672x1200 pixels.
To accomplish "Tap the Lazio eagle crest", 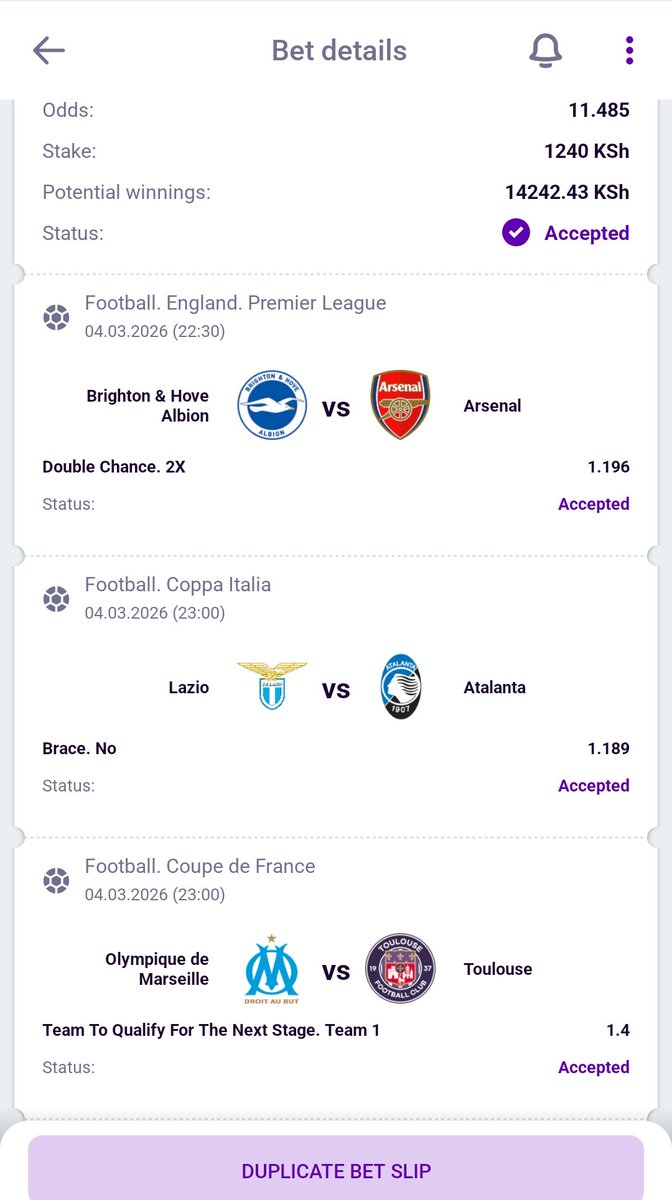I will pyautogui.click(x=272, y=687).
